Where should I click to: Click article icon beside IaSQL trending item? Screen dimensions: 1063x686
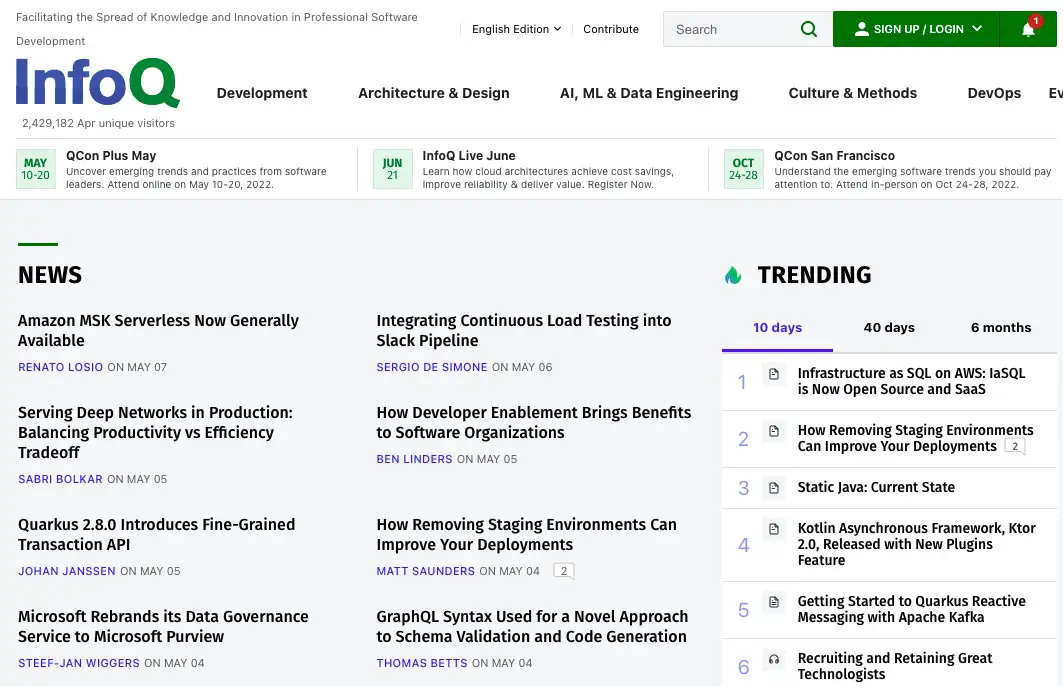pyautogui.click(x=774, y=374)
